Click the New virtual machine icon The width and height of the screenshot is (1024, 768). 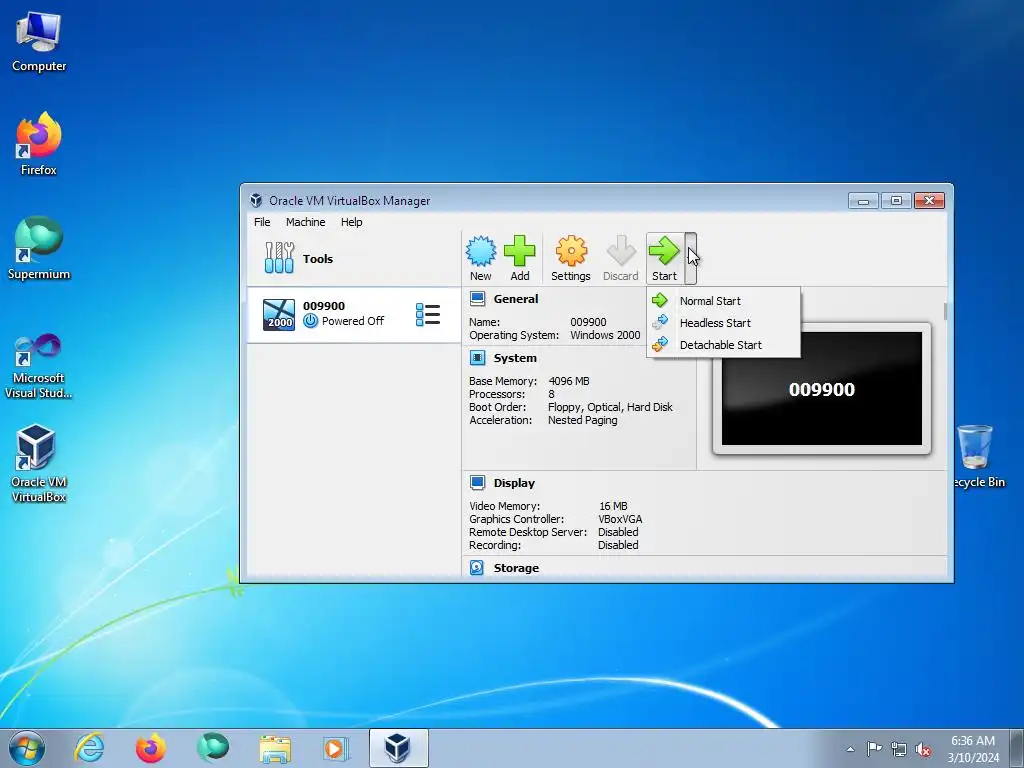pos(481,251)
